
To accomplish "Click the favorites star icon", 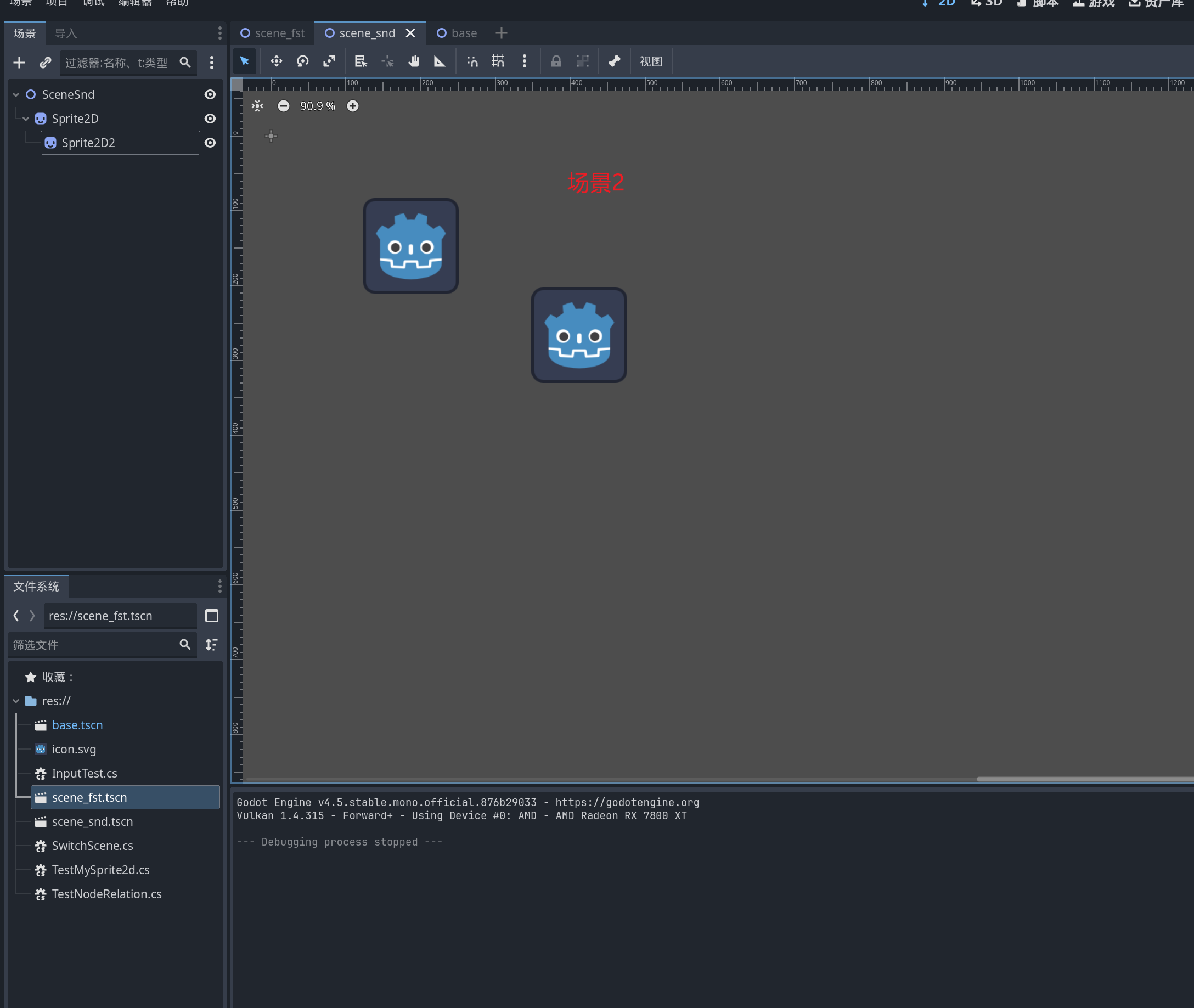I will (x=31, y=677).
